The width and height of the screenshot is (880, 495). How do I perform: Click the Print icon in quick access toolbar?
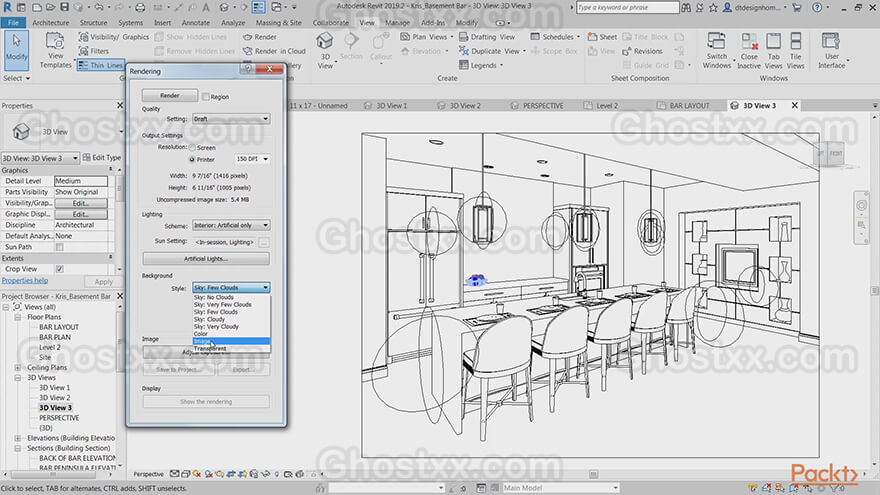click(140, 7)
